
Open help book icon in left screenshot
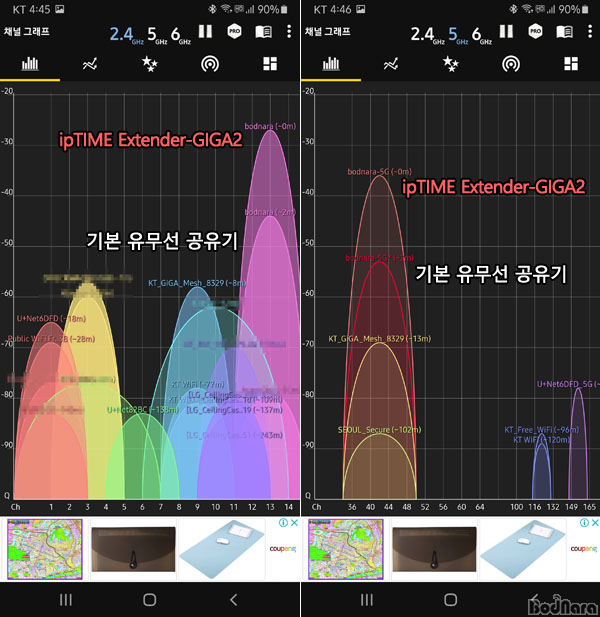[264, 32]
